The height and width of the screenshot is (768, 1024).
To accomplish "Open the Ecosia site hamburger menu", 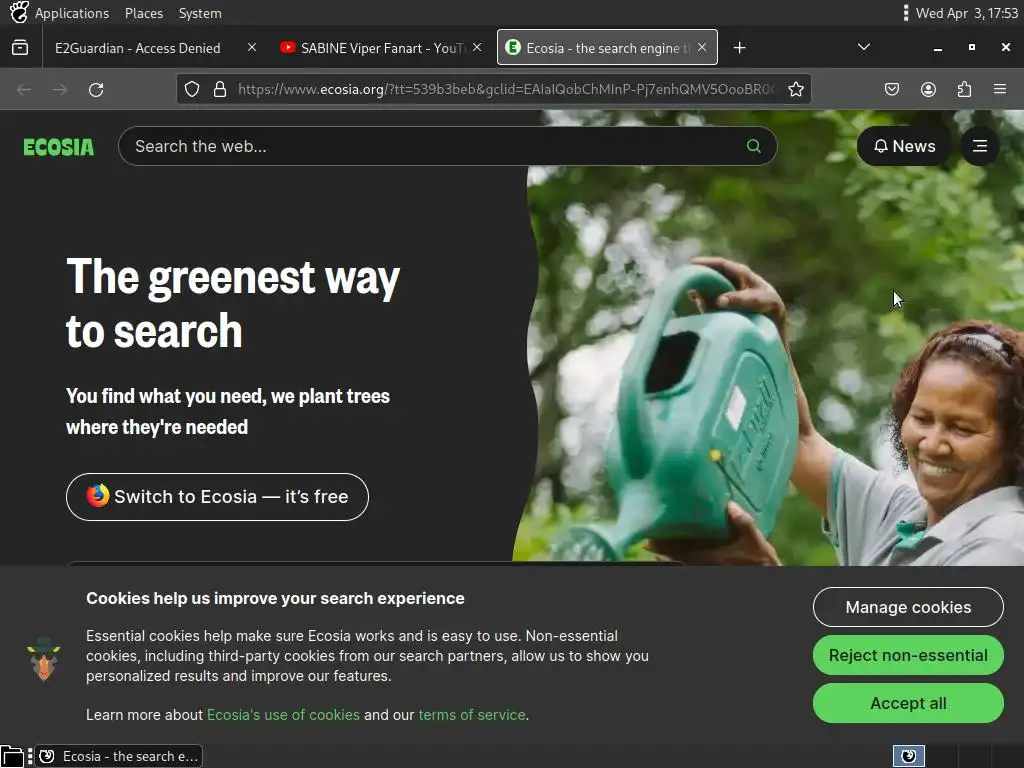I will pyautogui.click(x=980, y=146).
